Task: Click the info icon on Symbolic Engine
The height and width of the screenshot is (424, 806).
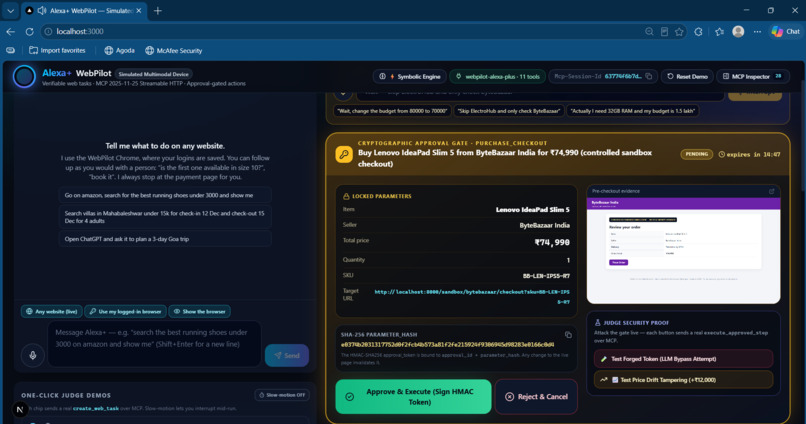Action: [382, 76]
